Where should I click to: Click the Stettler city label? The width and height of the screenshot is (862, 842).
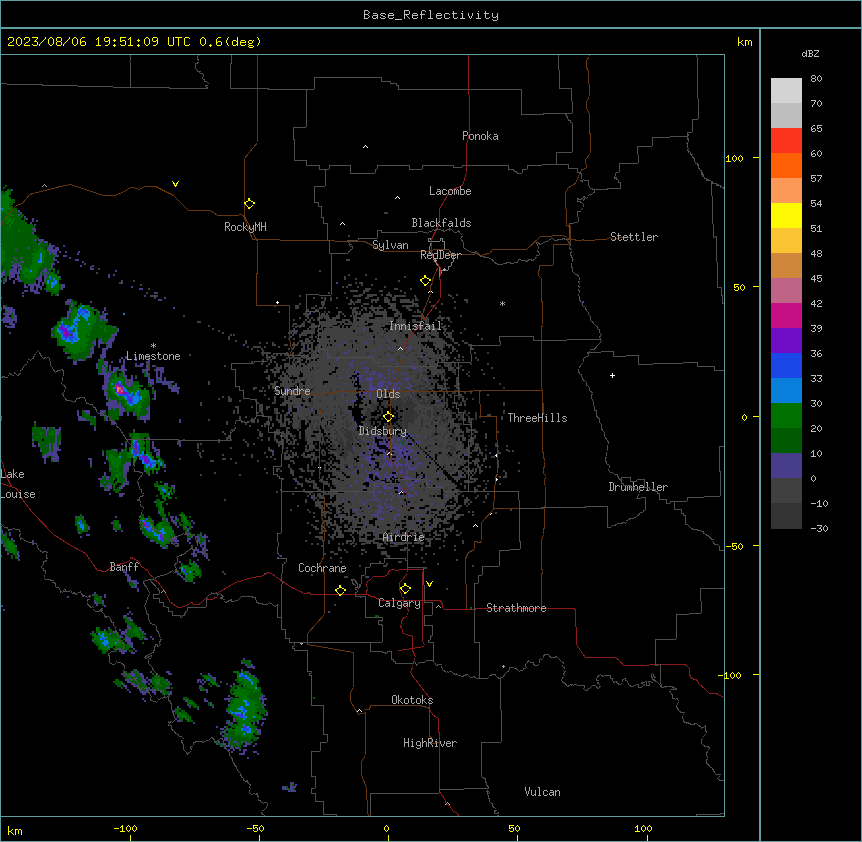pos(634,237)
